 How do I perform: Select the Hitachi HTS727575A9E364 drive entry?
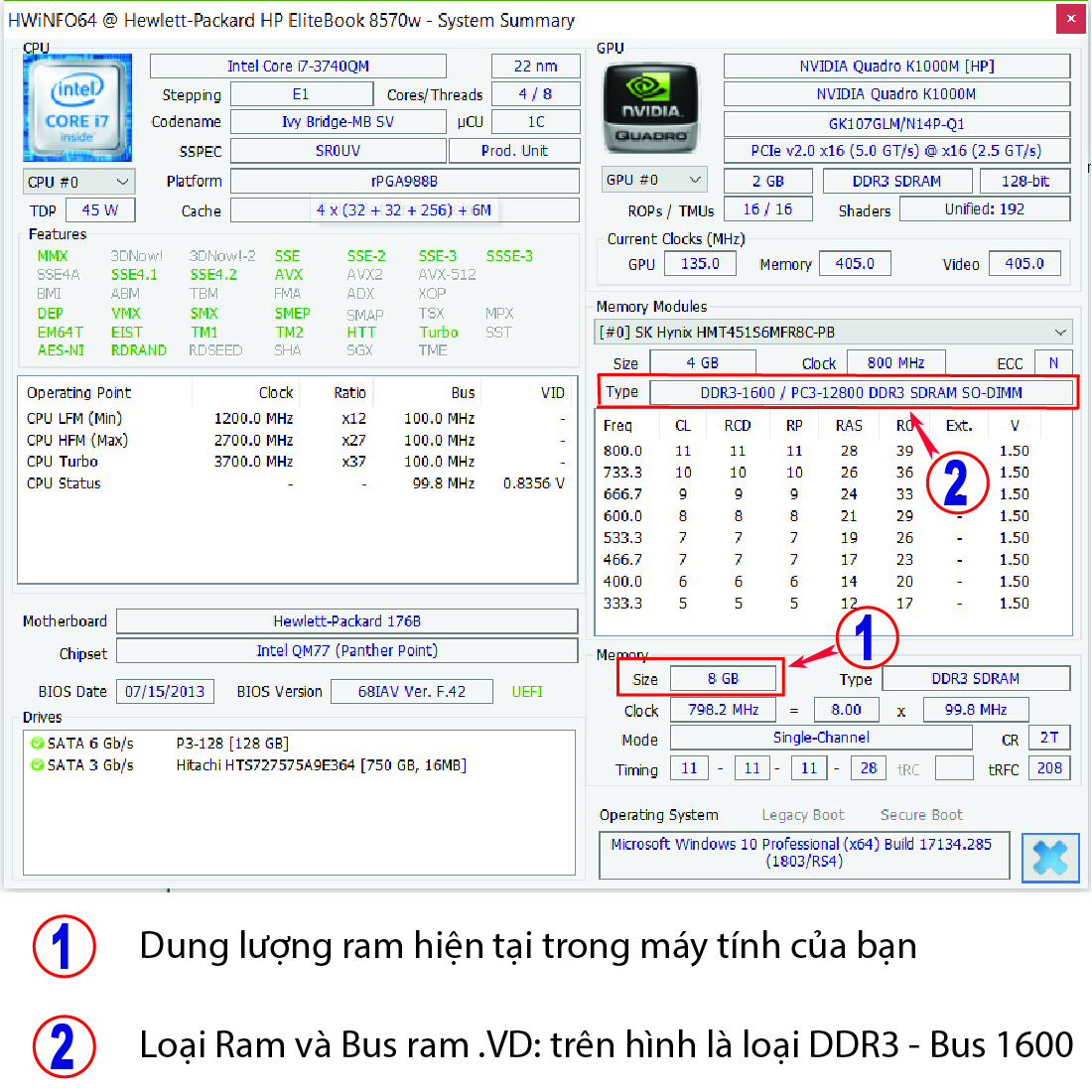tap(321, 764)
